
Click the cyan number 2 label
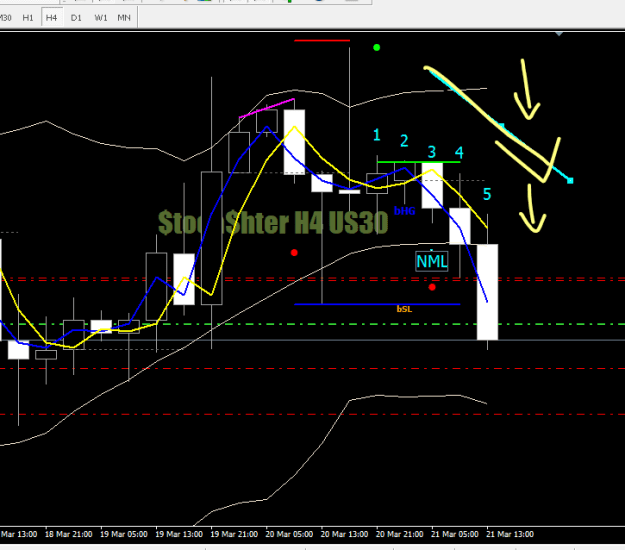404,141
